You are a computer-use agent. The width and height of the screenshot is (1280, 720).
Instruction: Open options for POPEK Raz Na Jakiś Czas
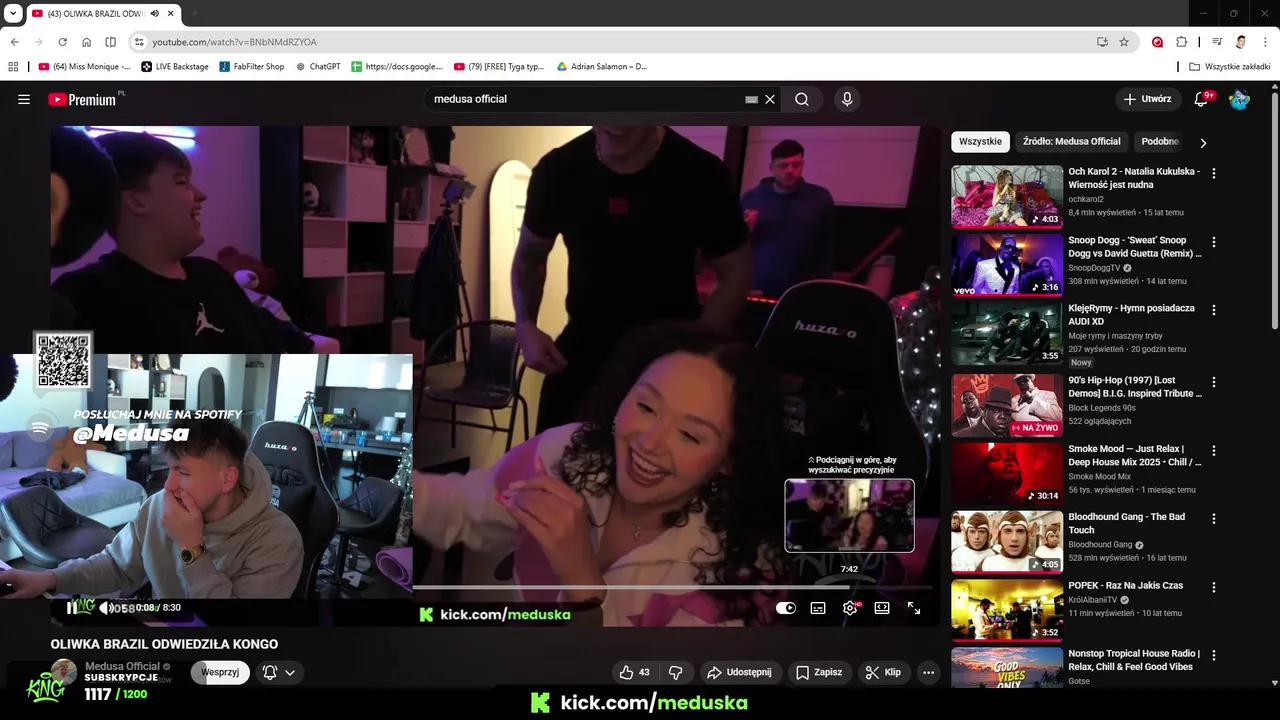pos(1214,586)
